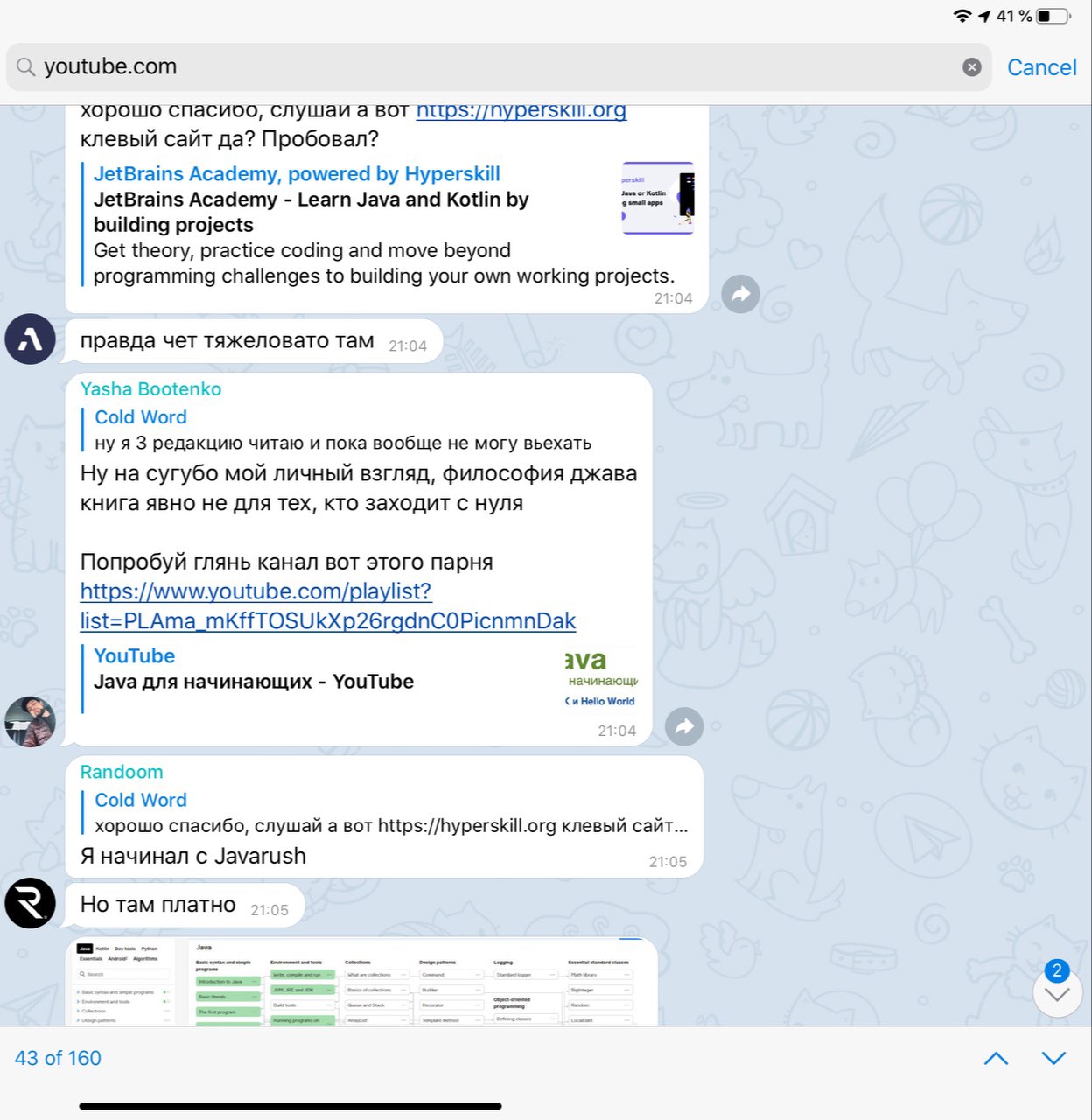Open the youtube.com playlist link
Image resolution: width=1092 pixels, height=1120 pixels.
[x=328, y=605]
